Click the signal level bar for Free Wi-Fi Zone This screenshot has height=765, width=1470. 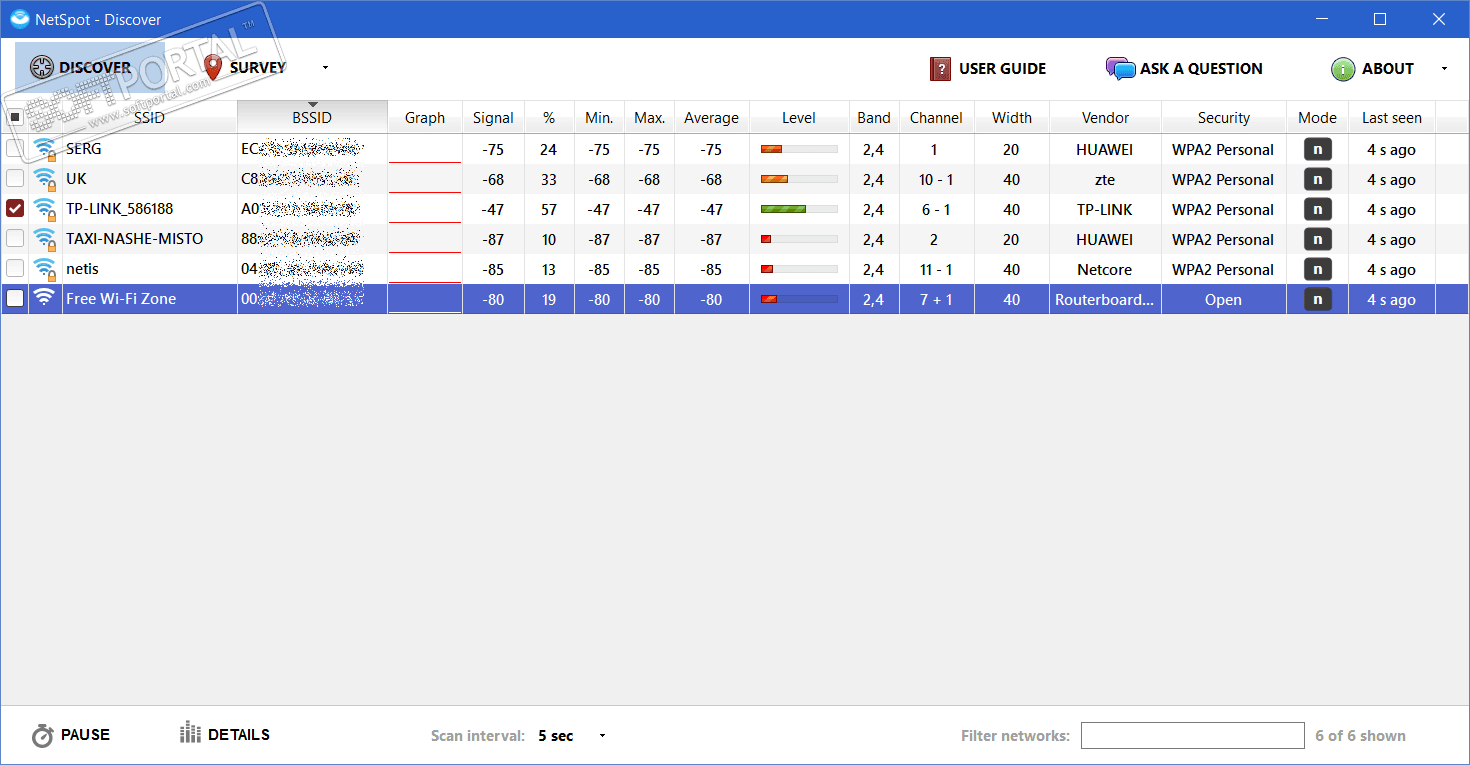pos(799,299)
